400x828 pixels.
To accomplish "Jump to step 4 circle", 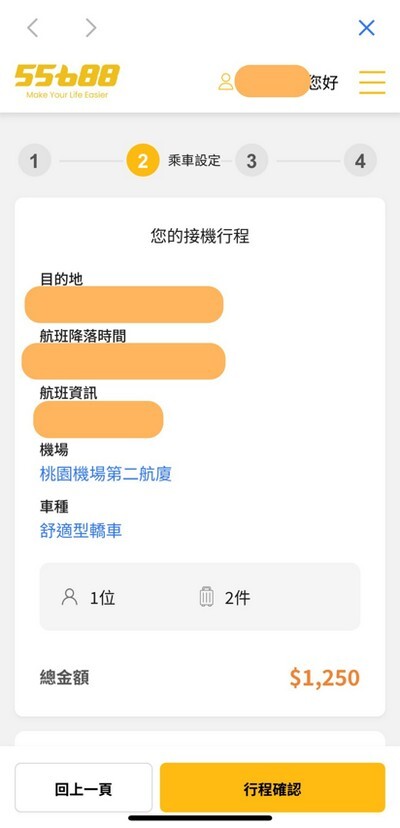I will click(x=360, y=160).
